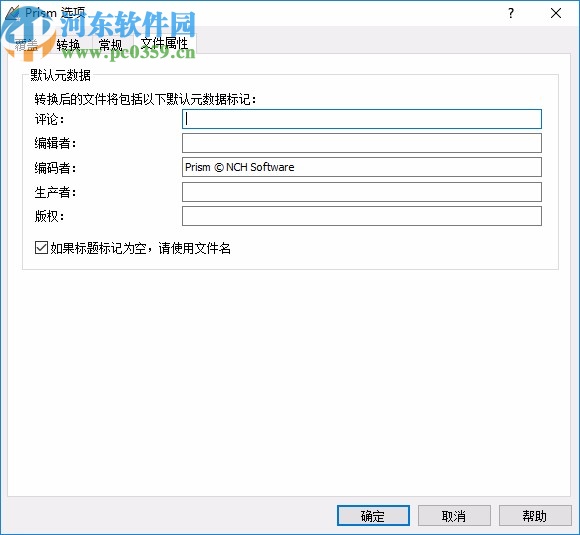Cancel the dialog with 取消

coord(454,516)
